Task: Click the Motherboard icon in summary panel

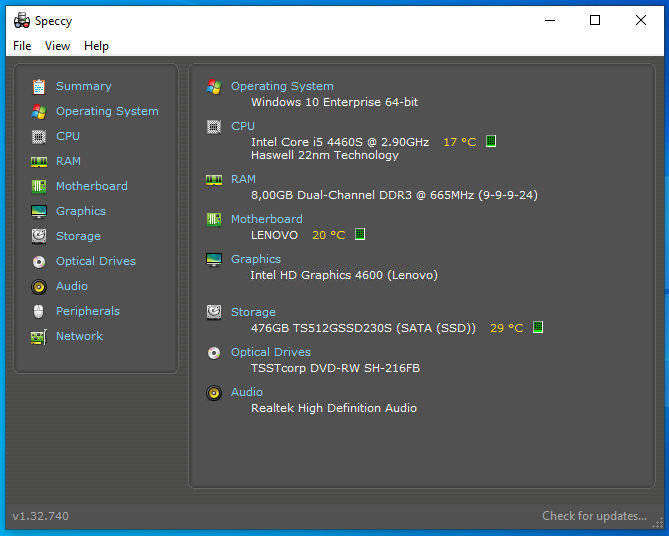Action: click(x=214, y=219)
